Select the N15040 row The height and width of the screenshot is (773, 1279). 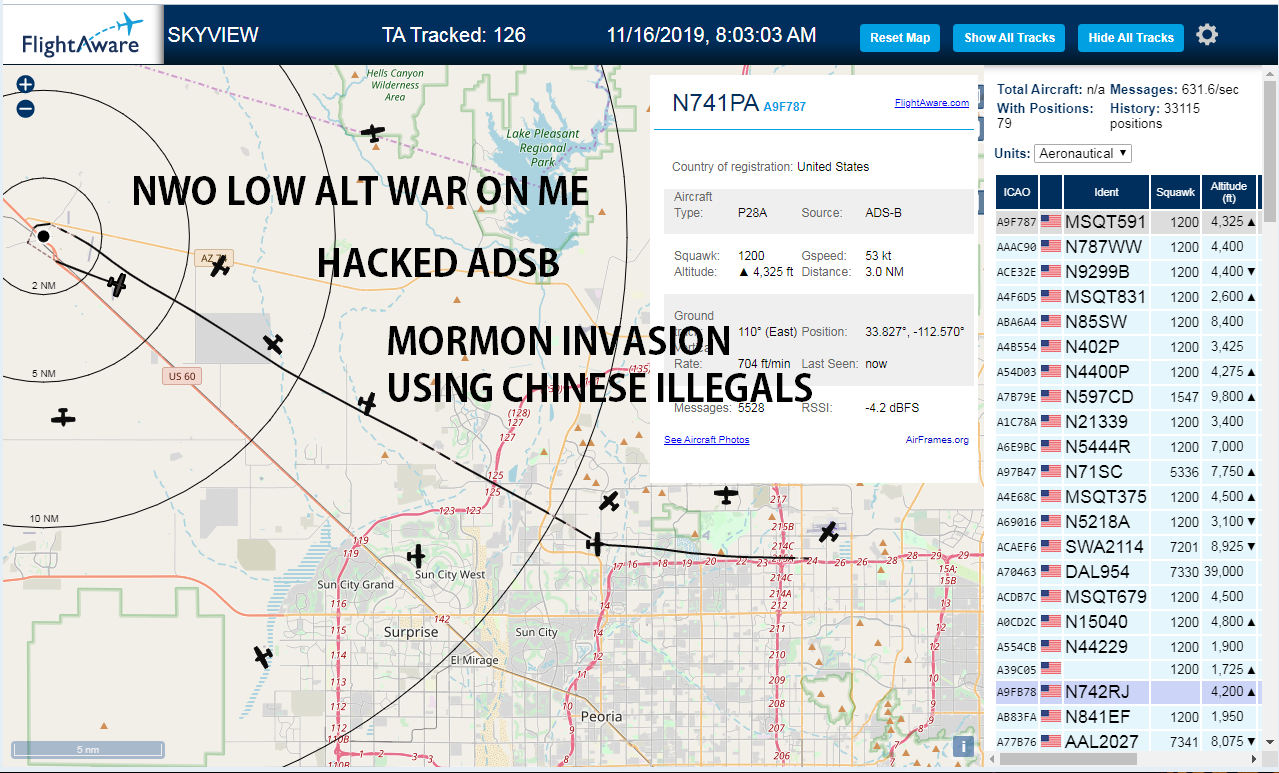coord(1128,622)
